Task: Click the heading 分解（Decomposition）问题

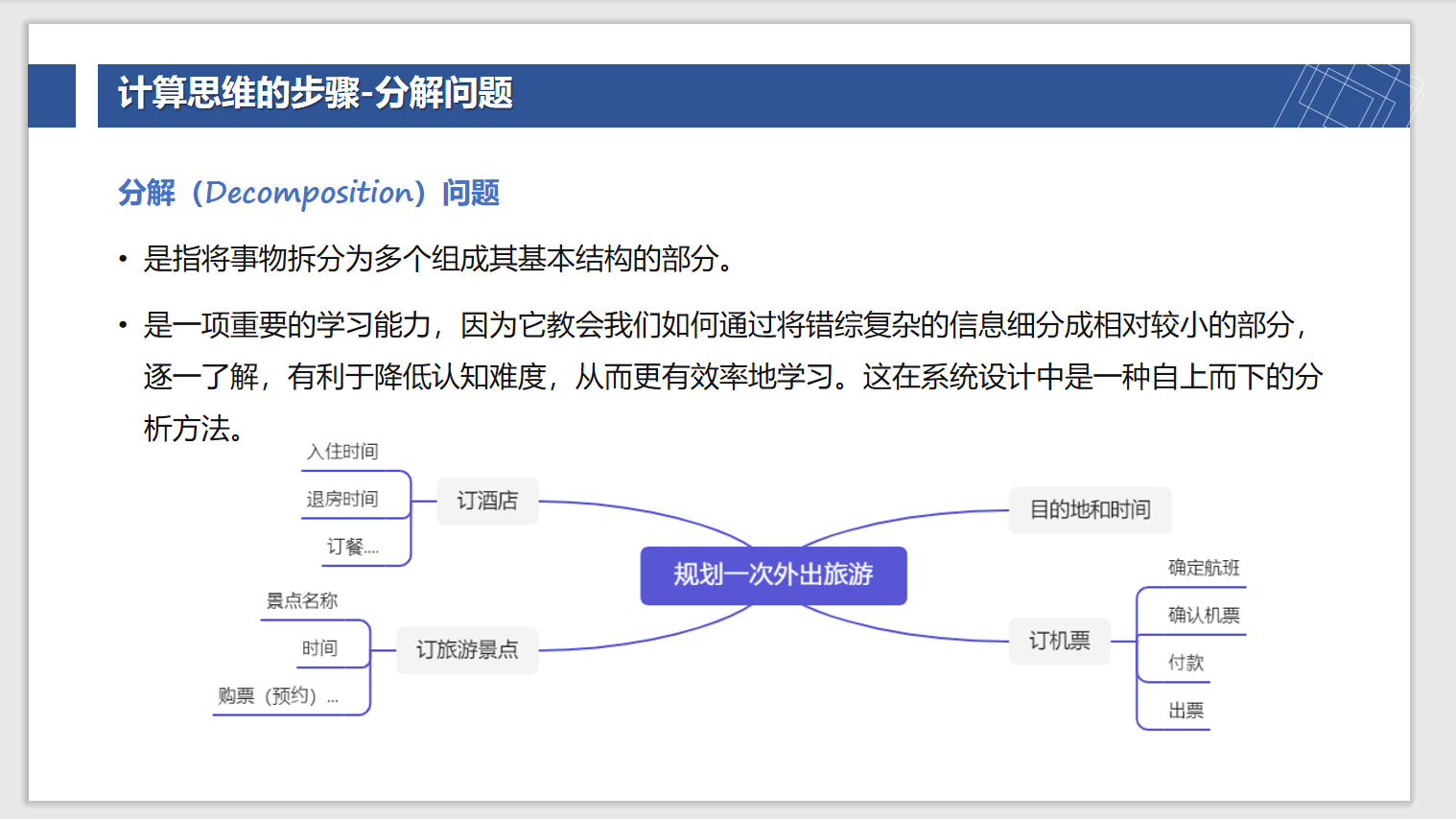Action: (309, 193)
